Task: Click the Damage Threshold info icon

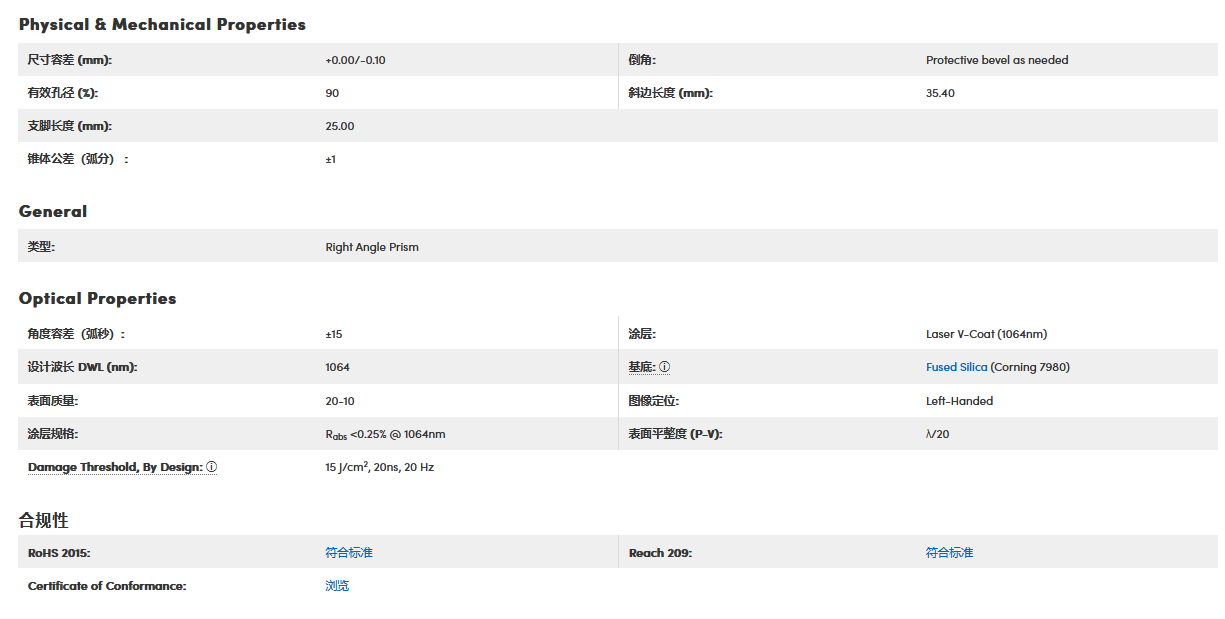Action: pyautogui.click(x=212, y=467)
